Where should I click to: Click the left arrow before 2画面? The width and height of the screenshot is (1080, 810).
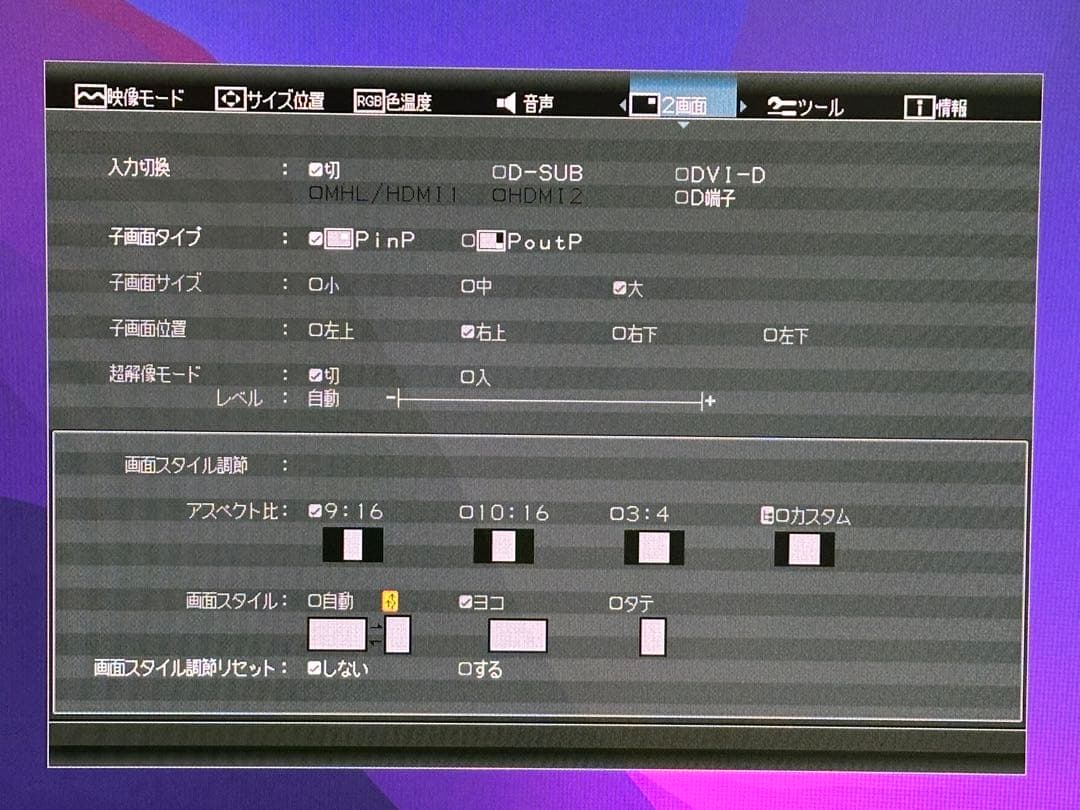[x=624, y=102]
